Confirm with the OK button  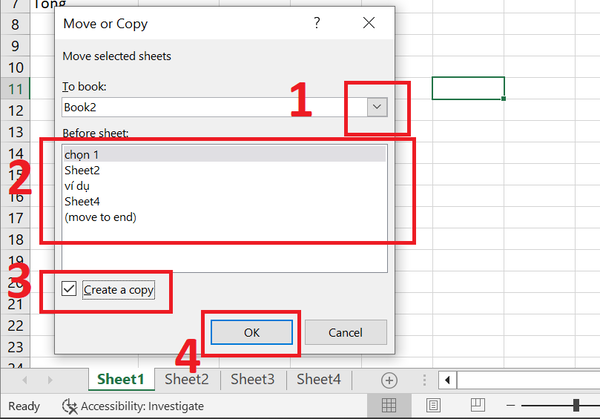click(x=251, y=333)
